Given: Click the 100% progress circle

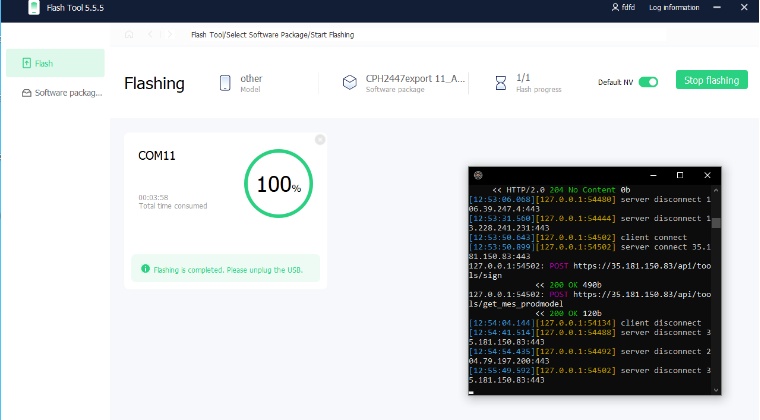Looking at the screenshot, I should pos(278,184).
